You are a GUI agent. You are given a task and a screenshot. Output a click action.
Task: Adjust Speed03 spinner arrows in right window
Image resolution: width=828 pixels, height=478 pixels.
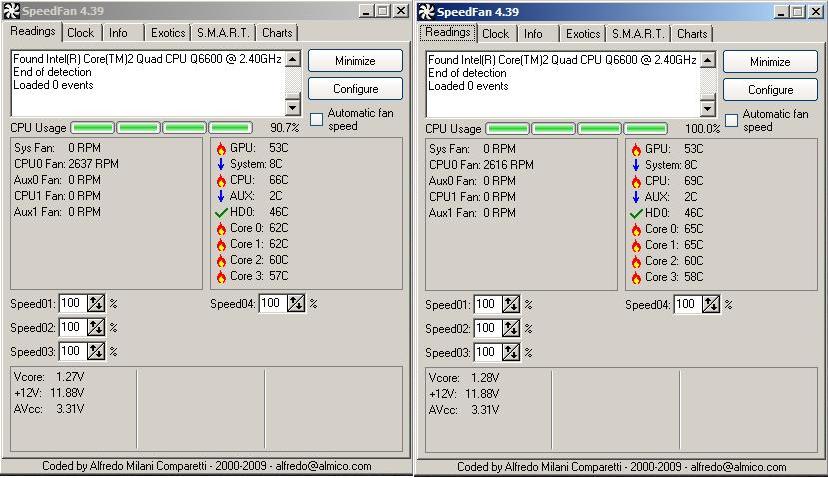[x=511, y=352]
